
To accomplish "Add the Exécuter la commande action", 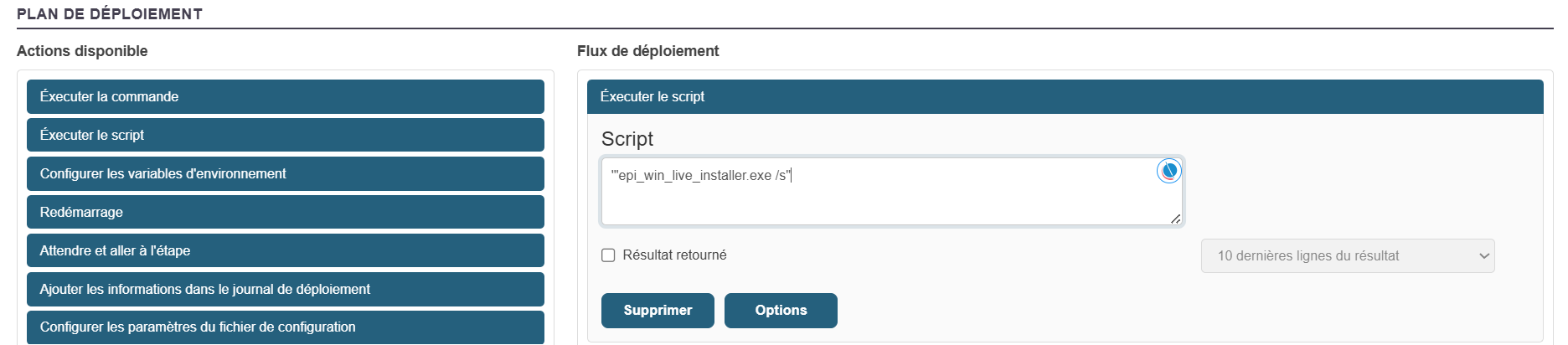I will (x=285, y=97).
